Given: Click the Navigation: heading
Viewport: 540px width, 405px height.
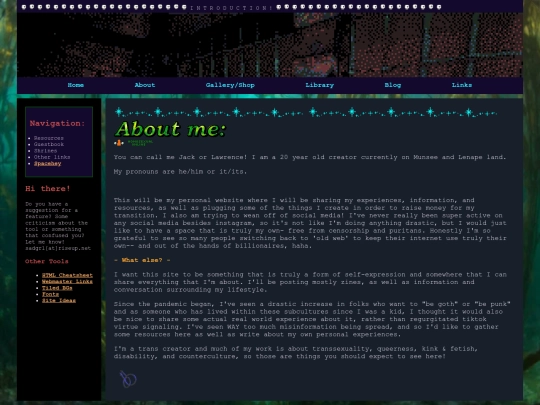Looking at the screenshot, I should (57, 123).
